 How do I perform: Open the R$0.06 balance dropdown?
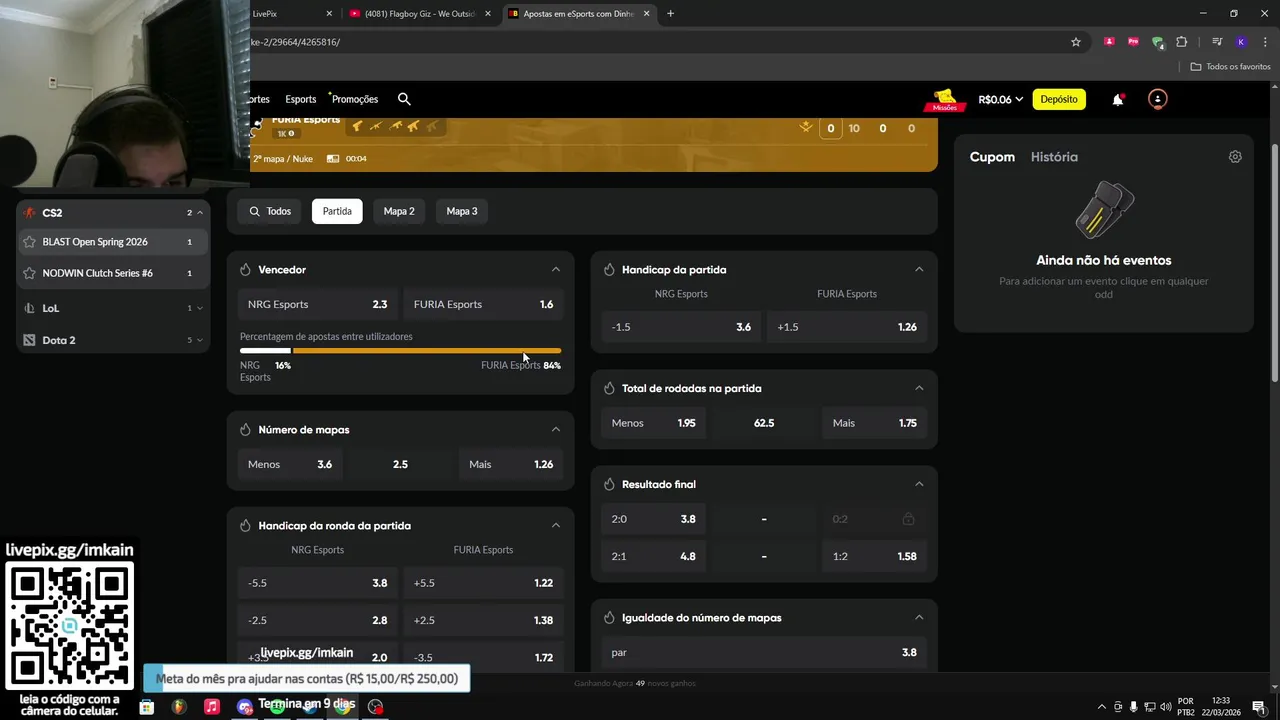(1001, 99)
